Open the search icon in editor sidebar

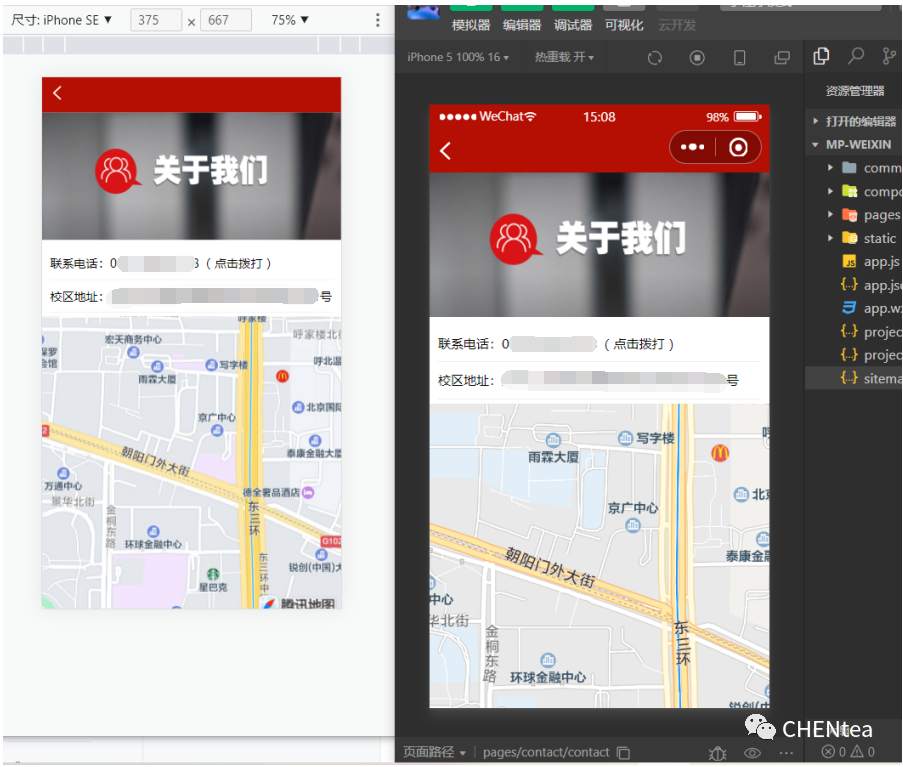coord(856,56)
